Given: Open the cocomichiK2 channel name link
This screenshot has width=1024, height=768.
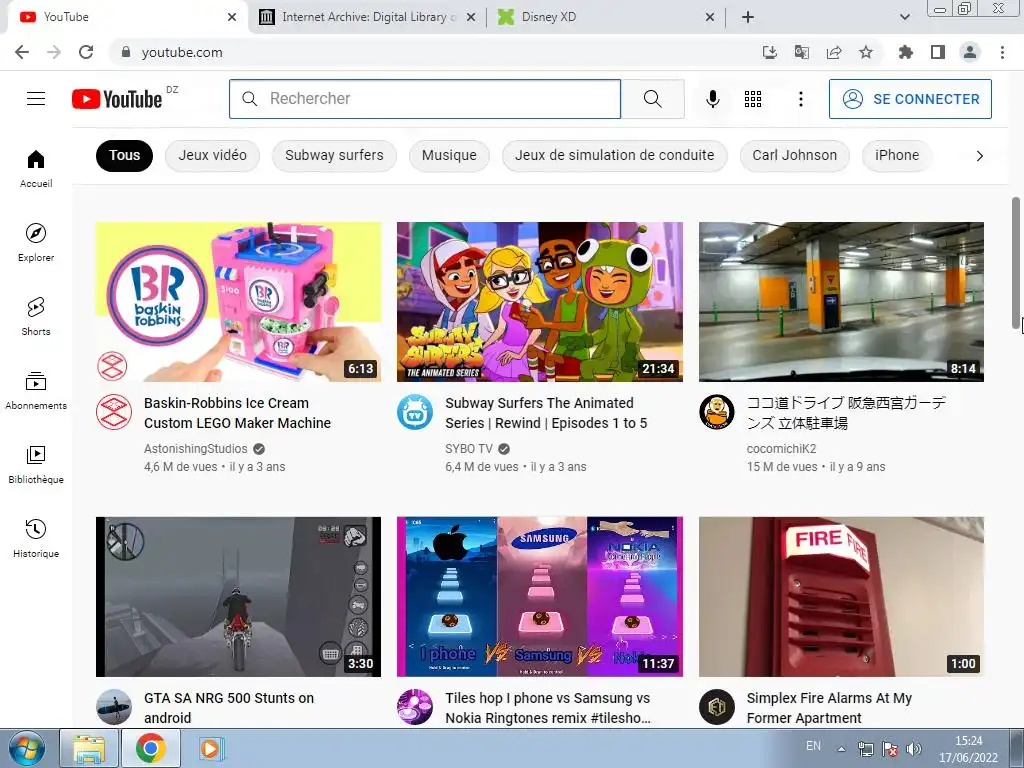Looking at the screenshot, I should tap(782, 449).
